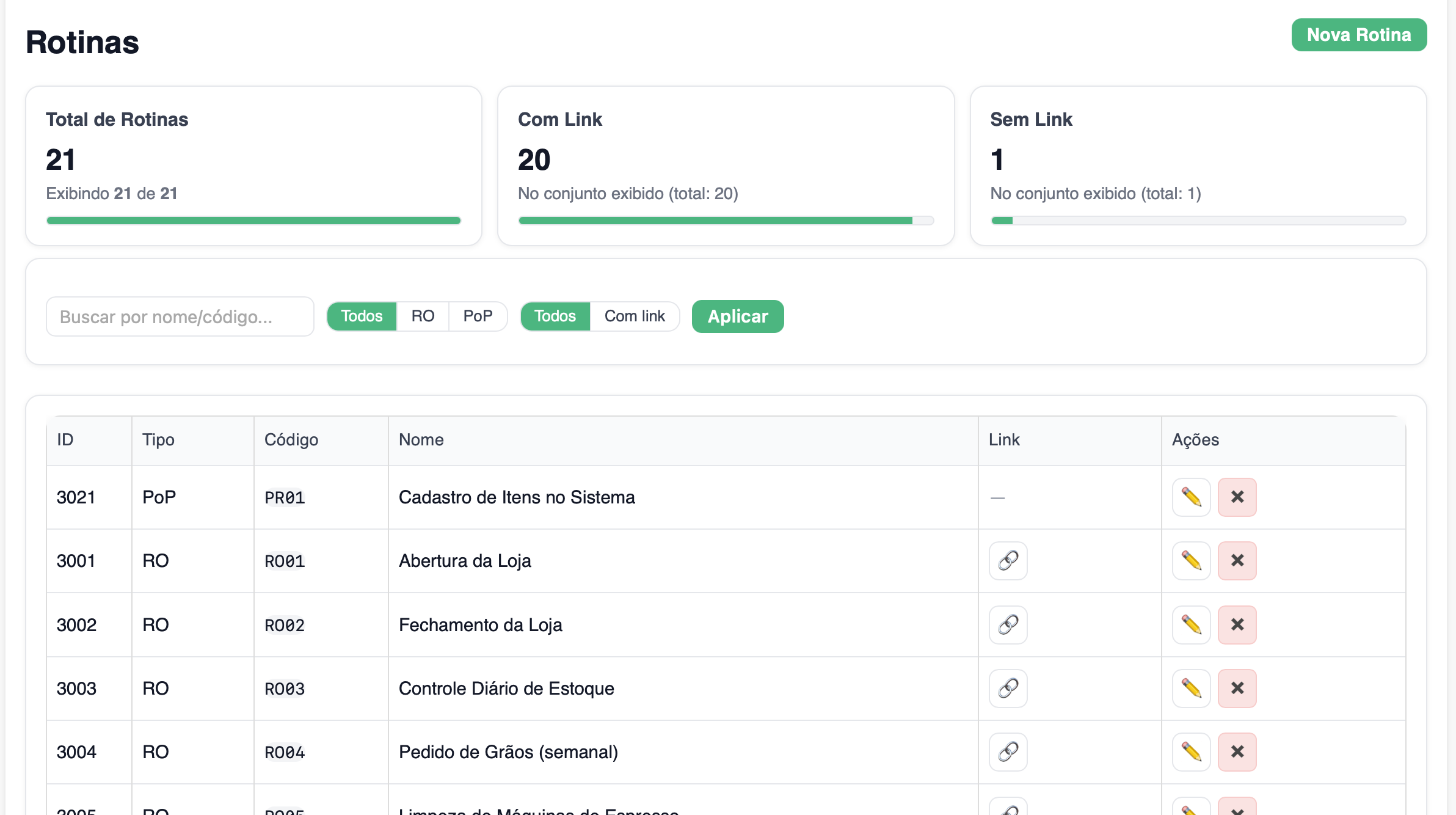Open the link for Pedido de Grãos

[1007, 751]
